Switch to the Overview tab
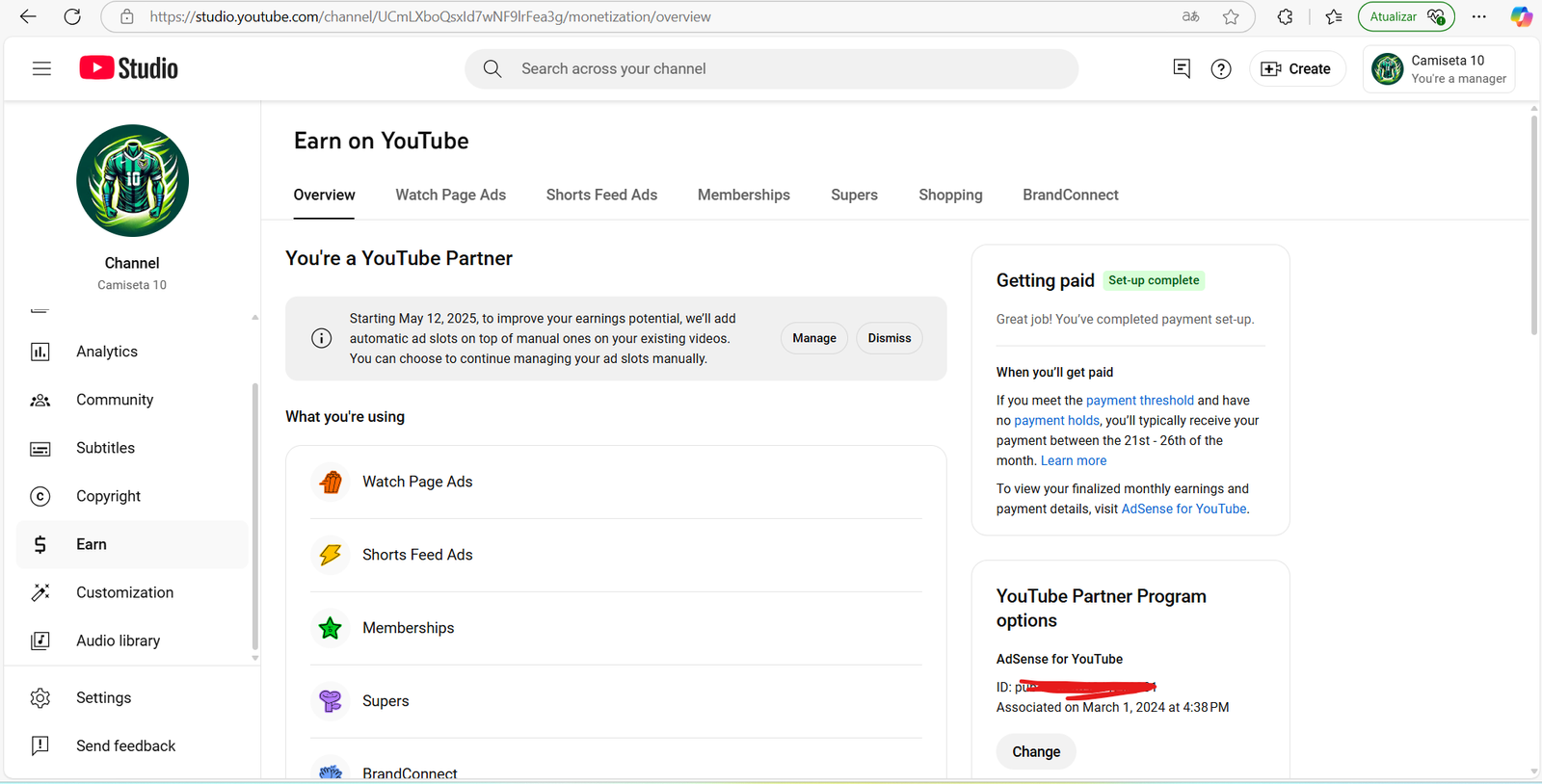 tap(324, 195)
